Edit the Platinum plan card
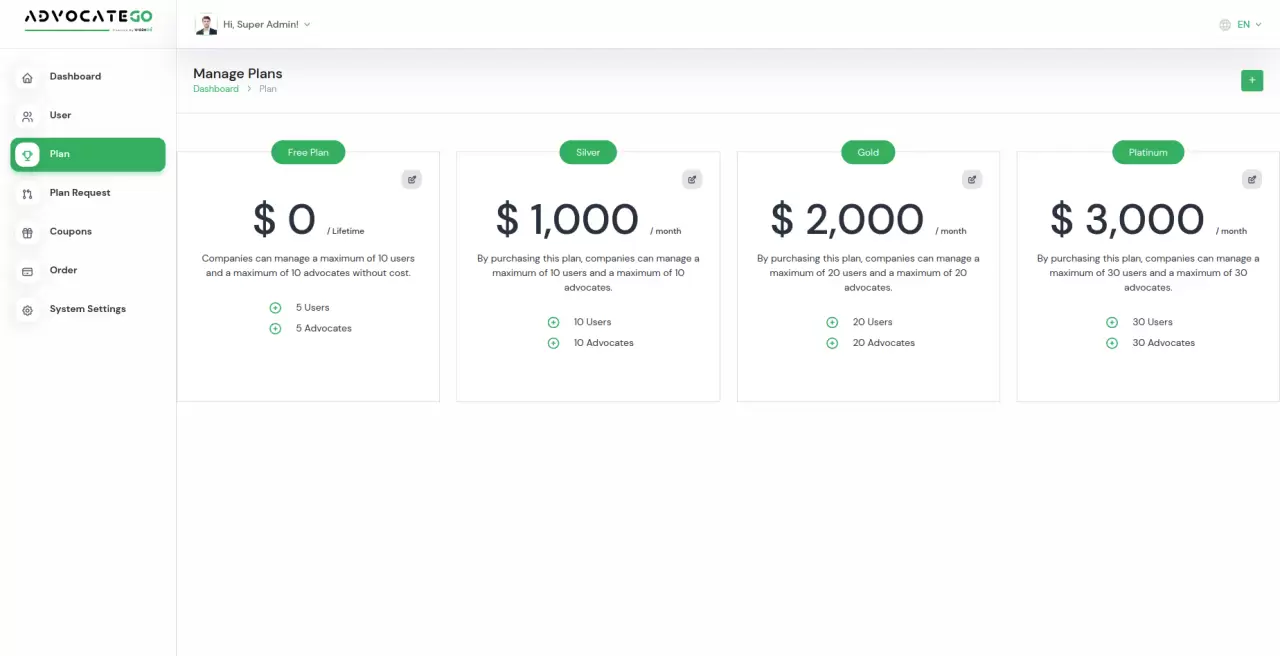The image size is (1280, 656). (x=1252, y=179)
